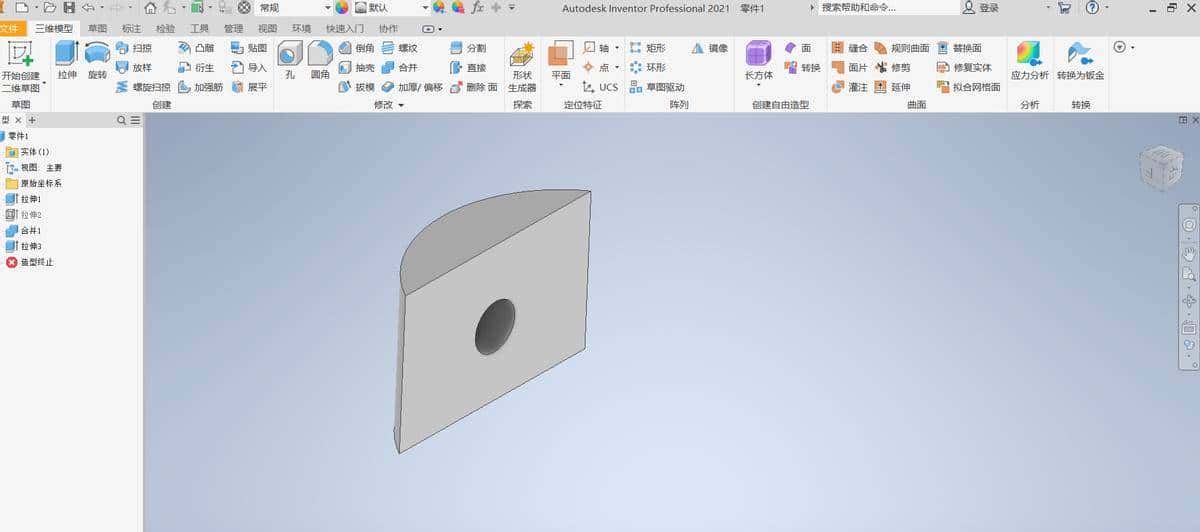Click the 文件 file menu button

[10, 29]
